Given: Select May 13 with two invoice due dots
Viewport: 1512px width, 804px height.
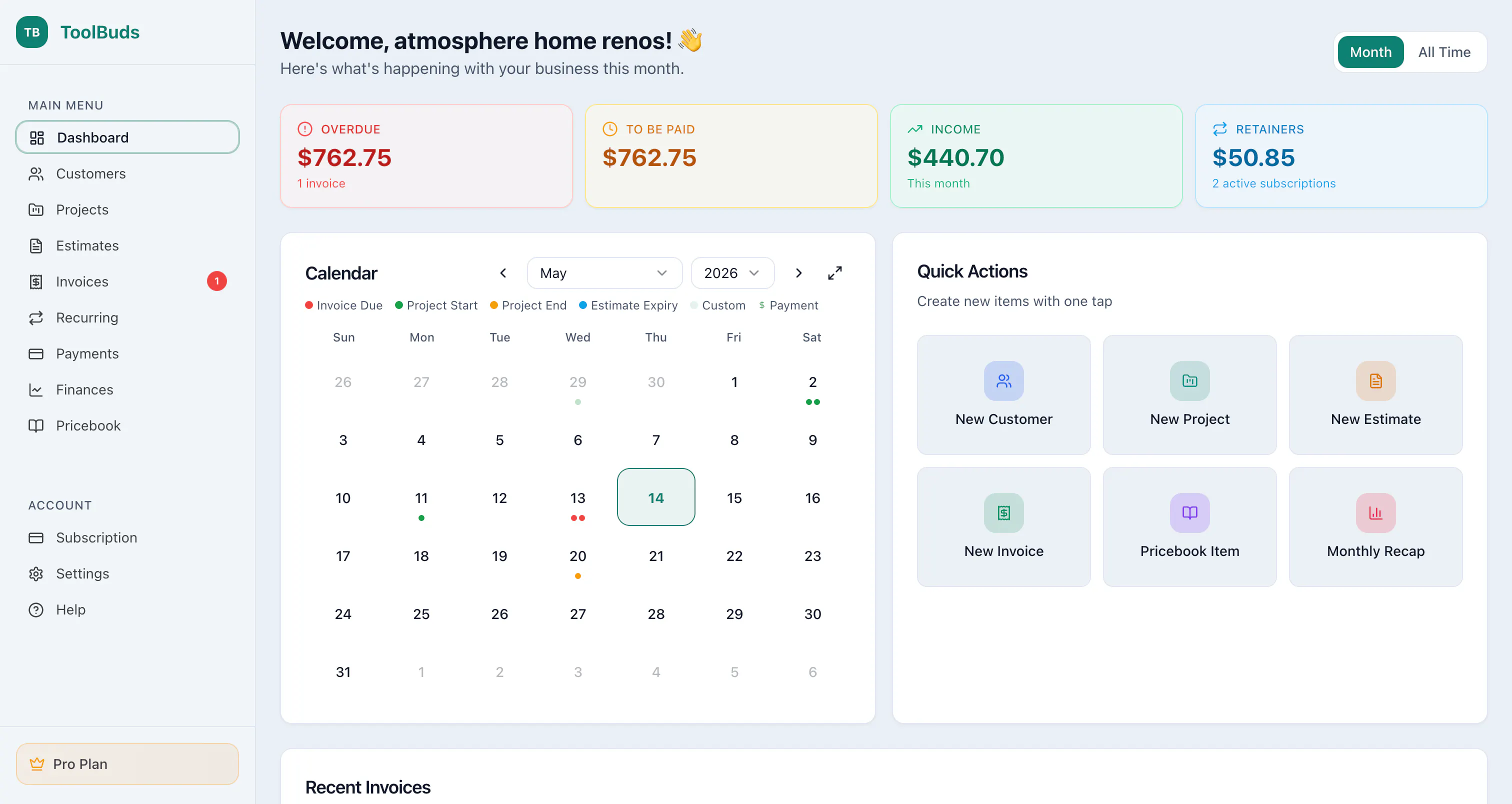Looking at the screenshot, I should click(x=577, y=497).
